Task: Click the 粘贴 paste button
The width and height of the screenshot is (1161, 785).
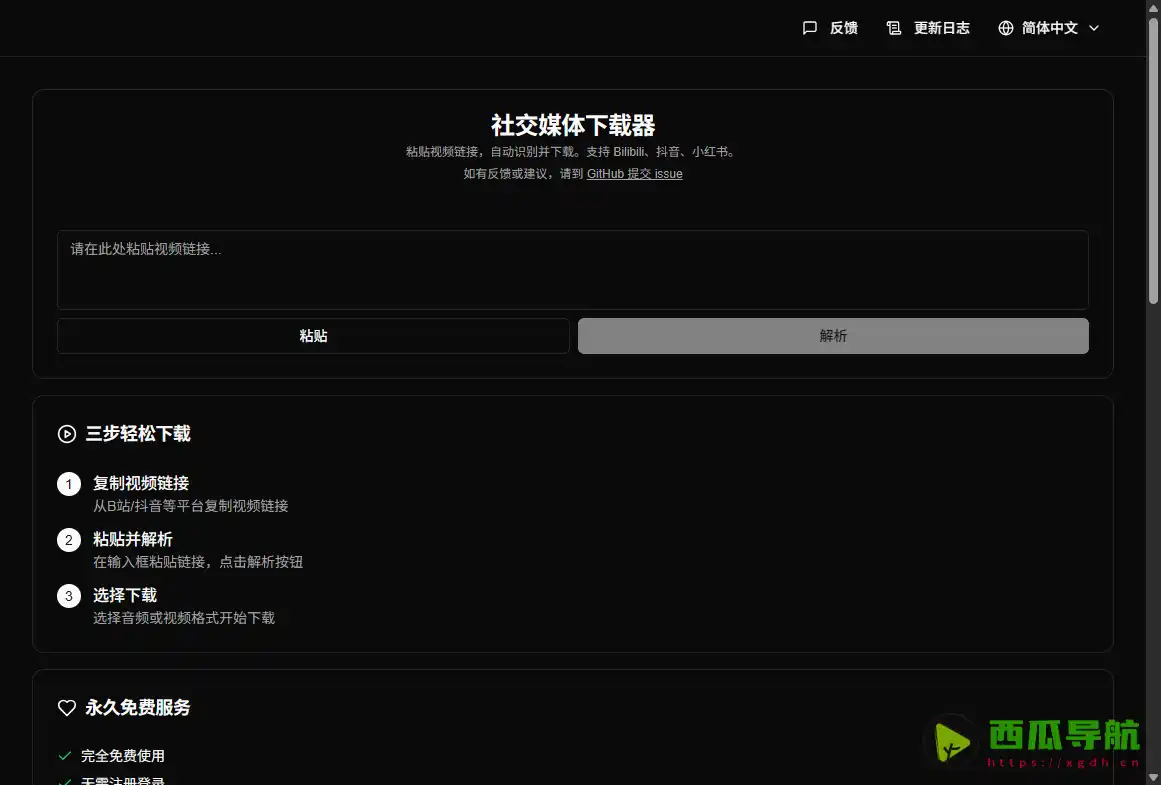Action: coord(313,336)
